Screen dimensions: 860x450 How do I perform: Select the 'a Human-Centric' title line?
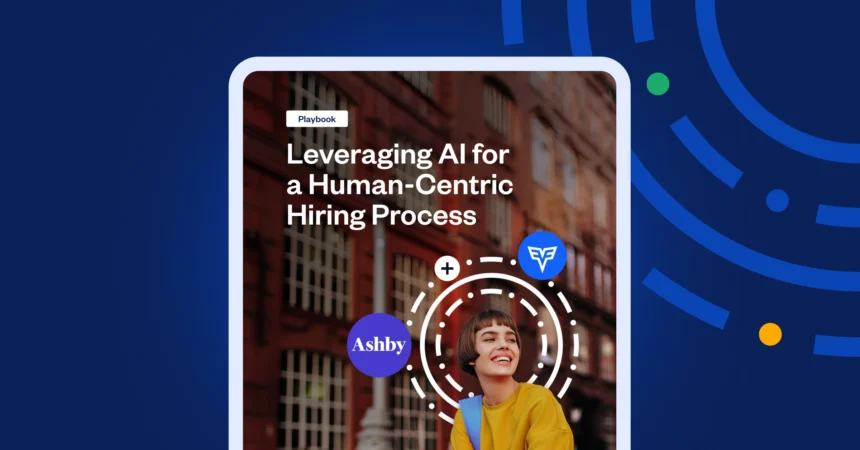pos(400,185)
